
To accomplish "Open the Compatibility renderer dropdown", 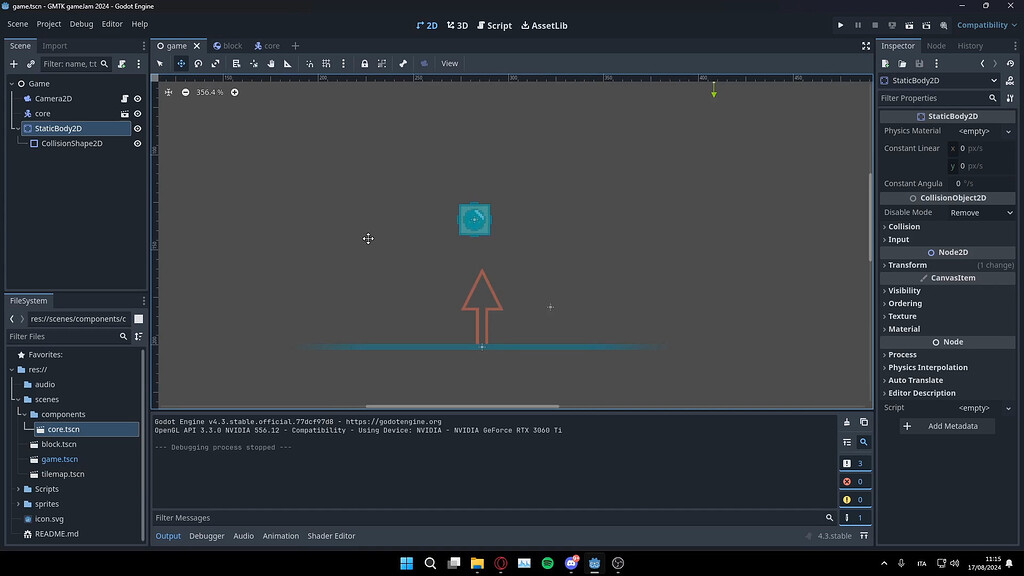I will 987,25.
